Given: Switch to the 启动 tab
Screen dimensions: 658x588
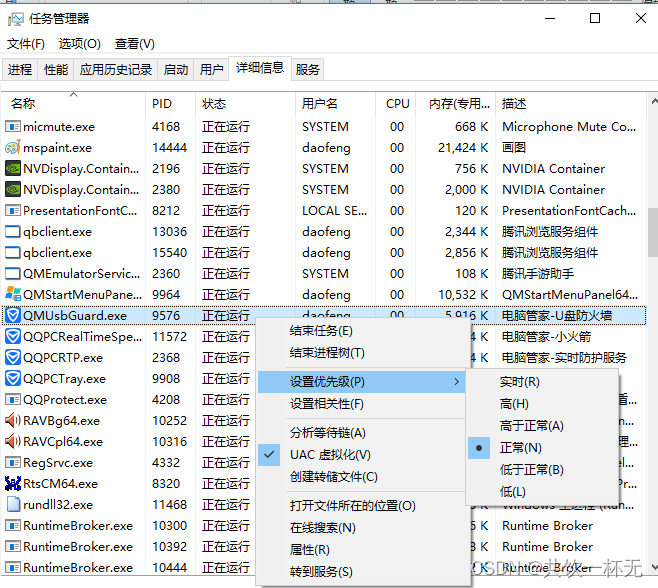Looking at the screenshot, I should [175, 69].
